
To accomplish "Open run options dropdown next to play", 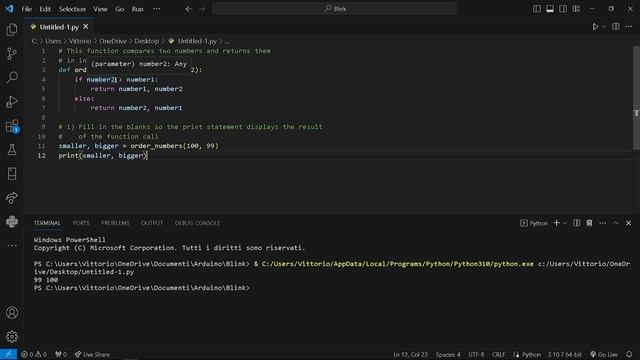I will click(x=604, y=27).
